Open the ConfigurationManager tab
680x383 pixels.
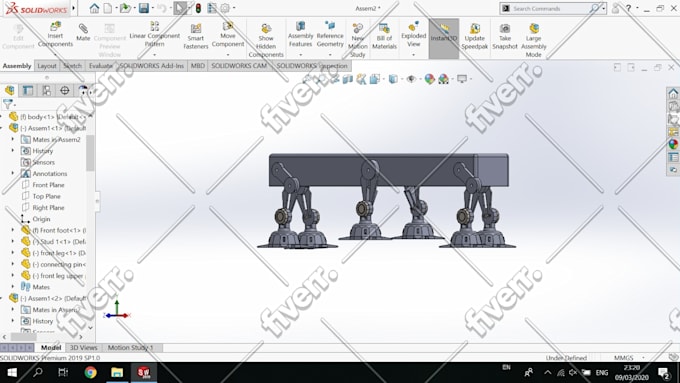point(46,90)
